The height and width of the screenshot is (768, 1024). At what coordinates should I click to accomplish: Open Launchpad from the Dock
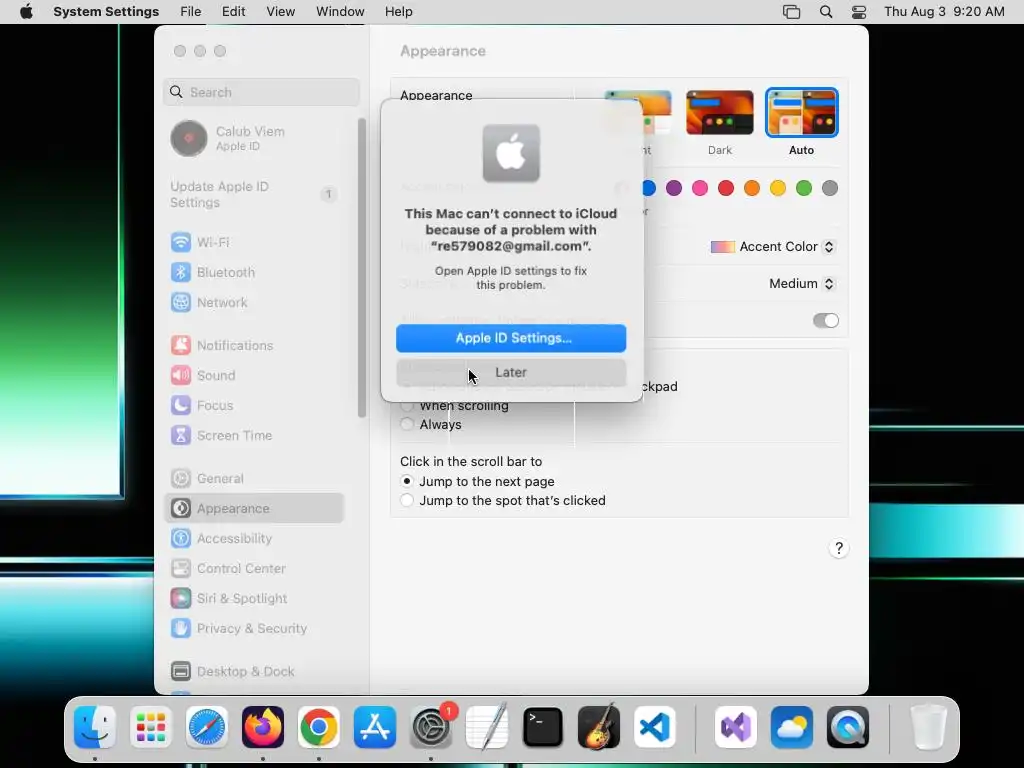151,727
